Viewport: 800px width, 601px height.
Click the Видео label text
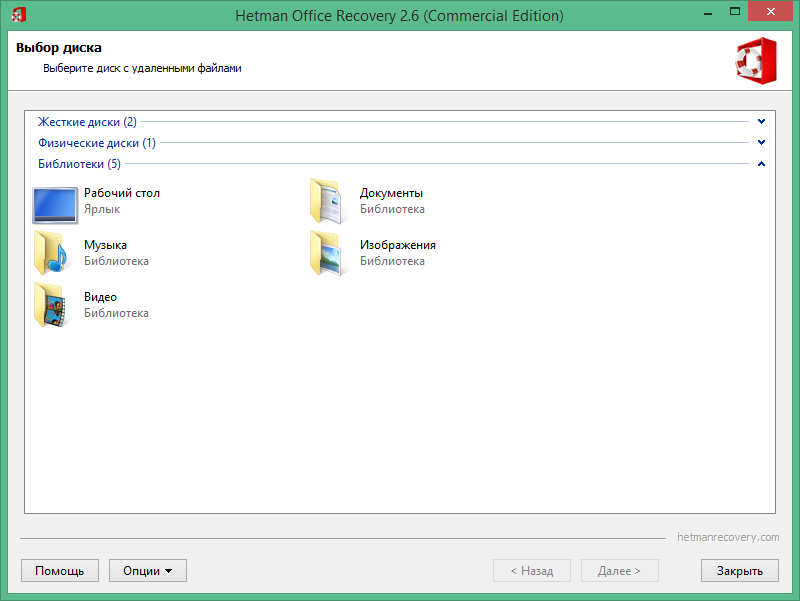[101, 297]
